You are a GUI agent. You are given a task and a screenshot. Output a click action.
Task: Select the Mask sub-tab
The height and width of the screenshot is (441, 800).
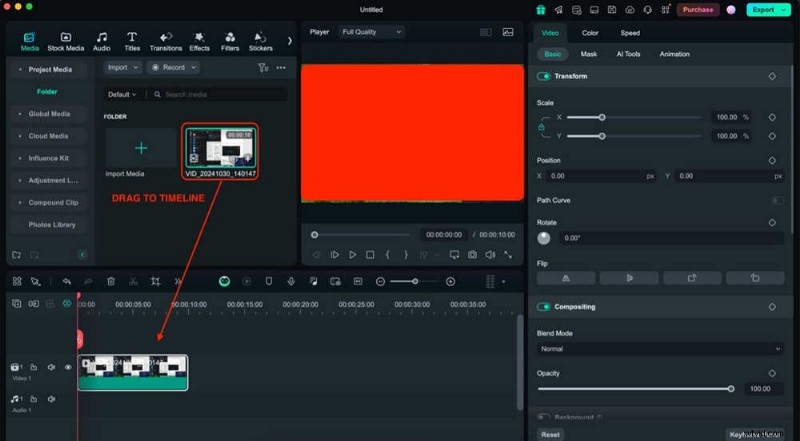(589, 54)
